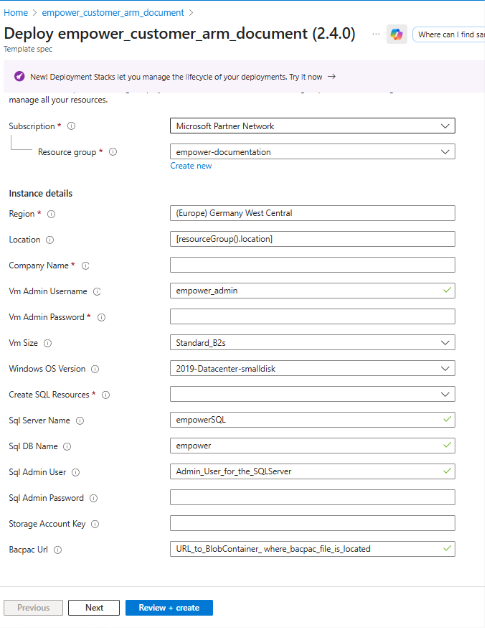Image resolution: width=485 pixels, height=628 pixels.
Task: Show info tooltip for Vm Admin Password
Action: [x=102, y=318]
